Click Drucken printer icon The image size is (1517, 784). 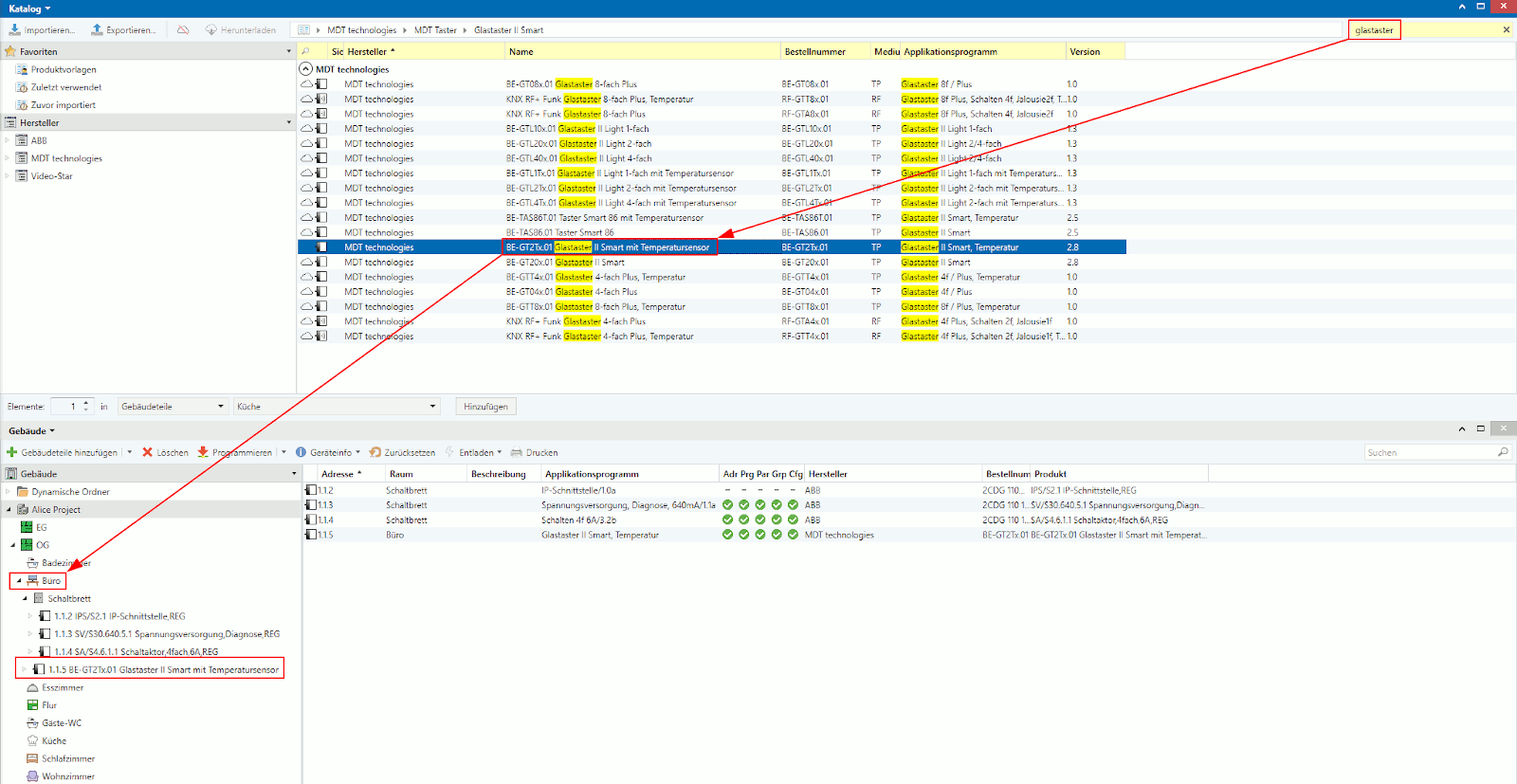tap(517, 452)
